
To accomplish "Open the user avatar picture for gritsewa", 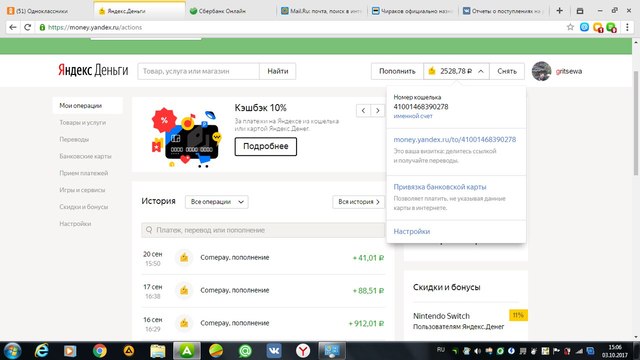I will coord(541,71).
